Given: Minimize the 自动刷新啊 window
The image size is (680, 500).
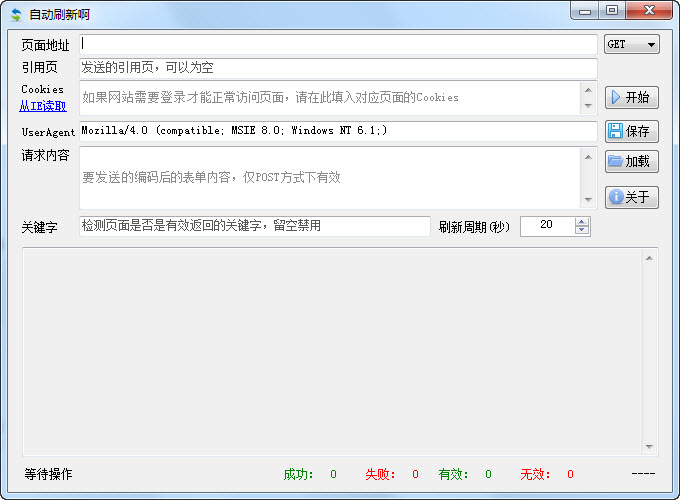Looking at the screenshot, I should [585, 11].
